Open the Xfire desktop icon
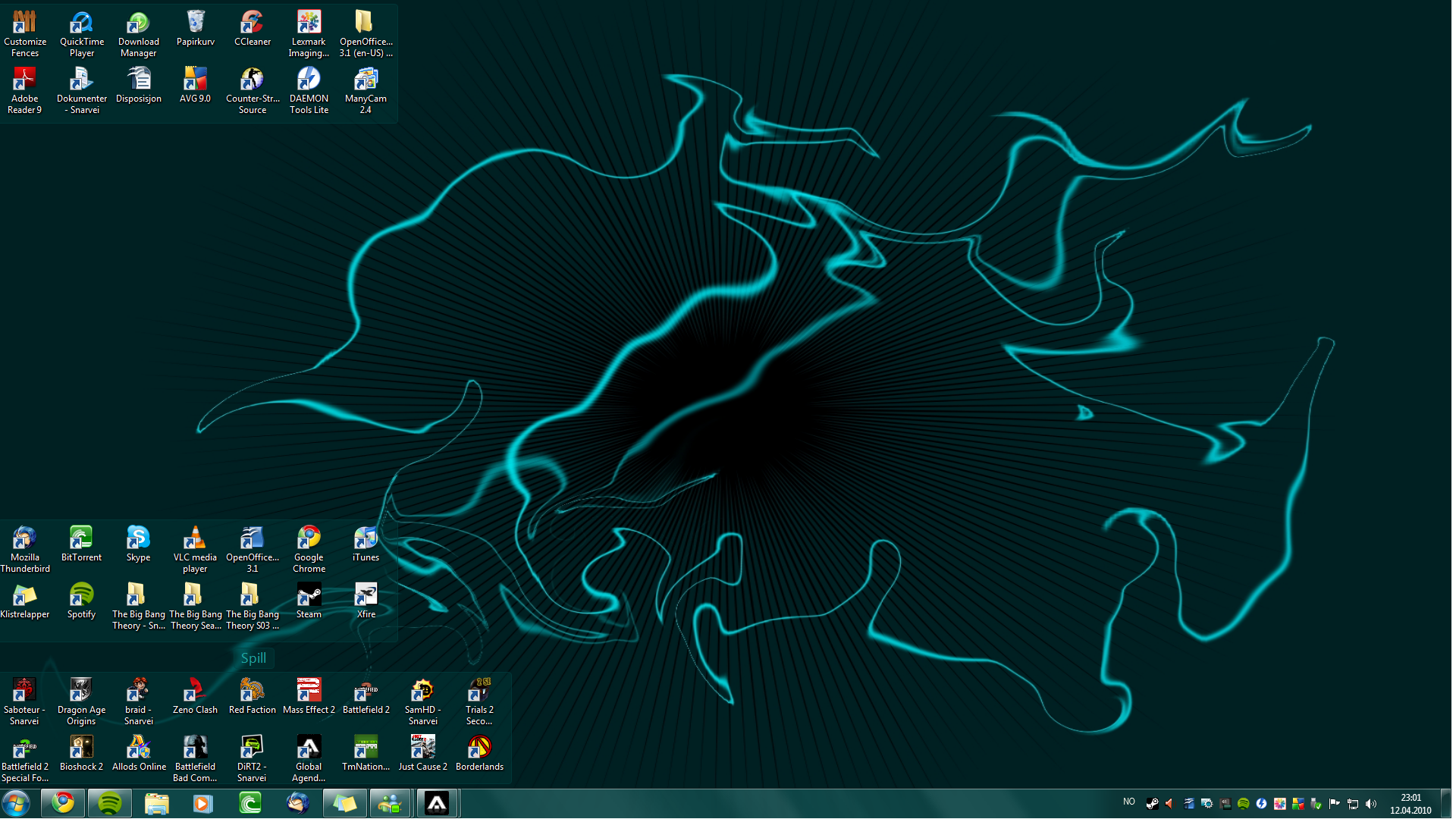1456x819 pixels. point(366,601)
